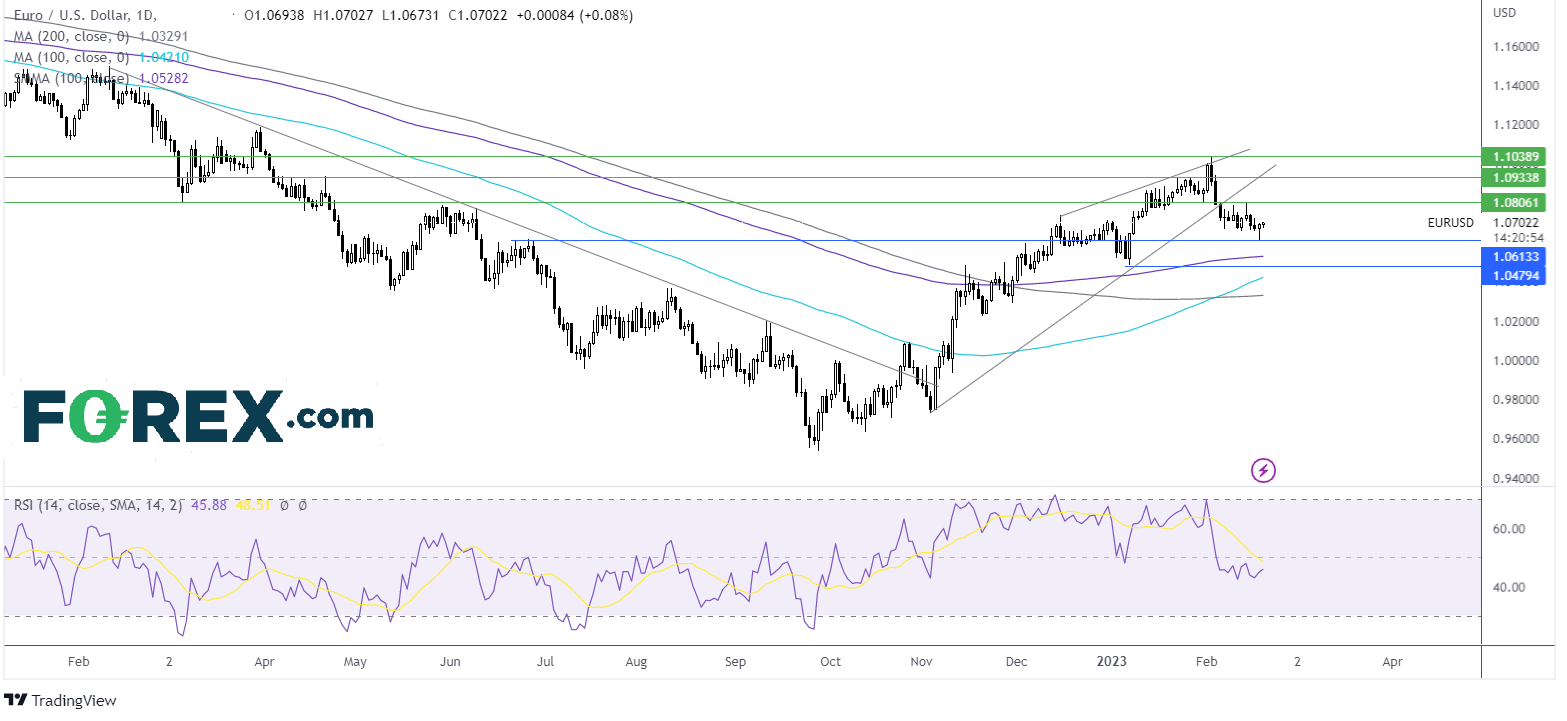This screenshot has width=1567, height=721.
Task: Click the purple lightning bolt event icon
Action: 1264,469
